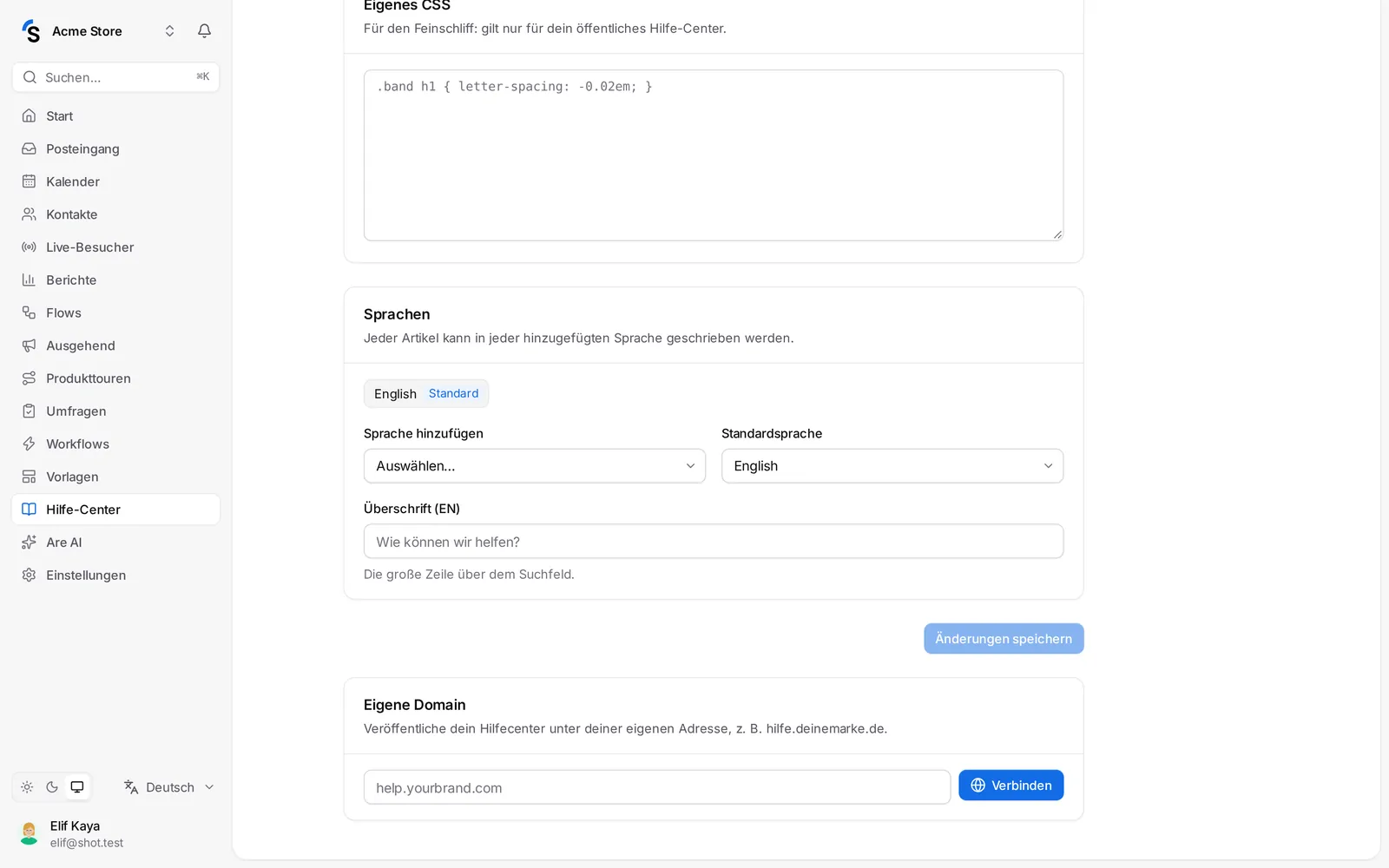Click into the Eigenes CSS textarea
This screenshot has height=868, width=1389.
click(714, 155)
